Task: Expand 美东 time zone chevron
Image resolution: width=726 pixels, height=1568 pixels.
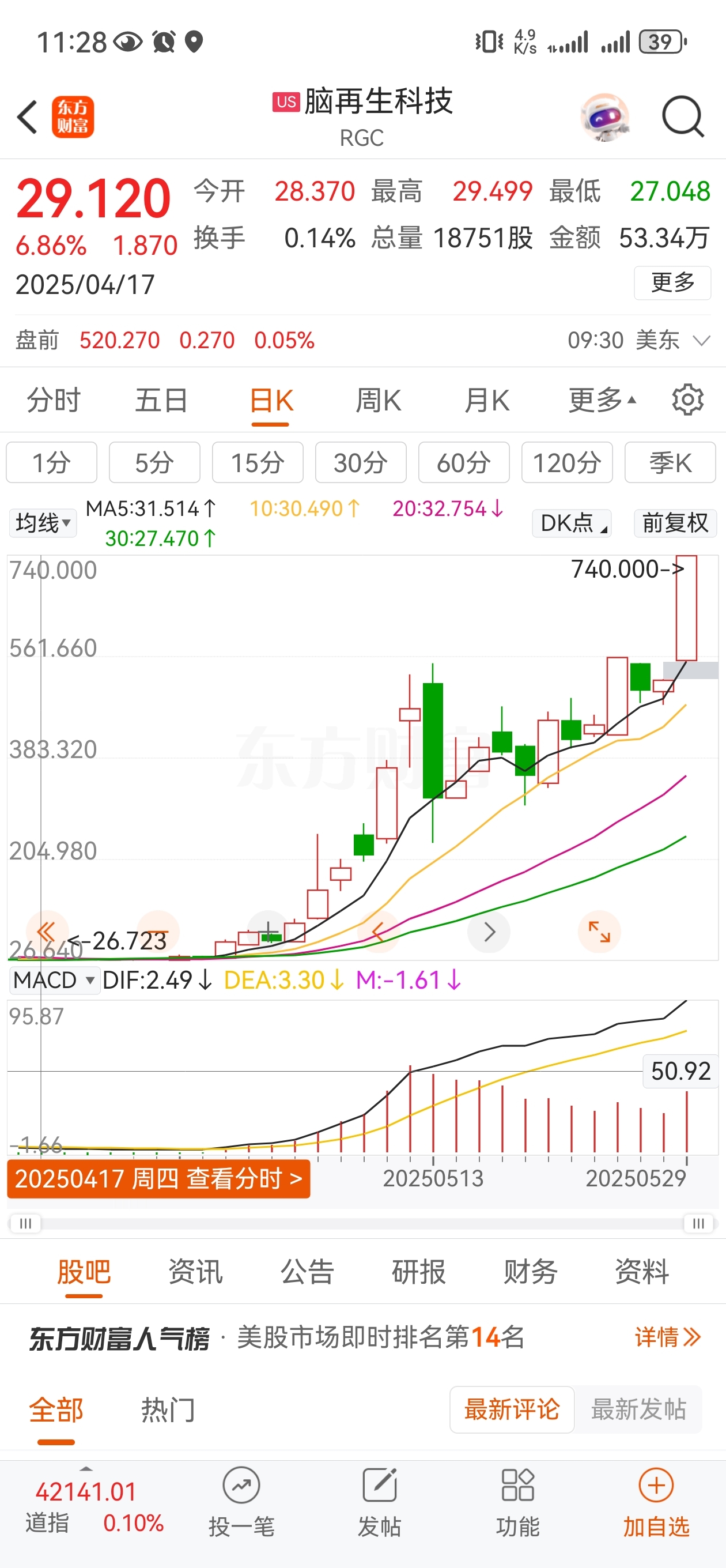Action: (702, 340)
